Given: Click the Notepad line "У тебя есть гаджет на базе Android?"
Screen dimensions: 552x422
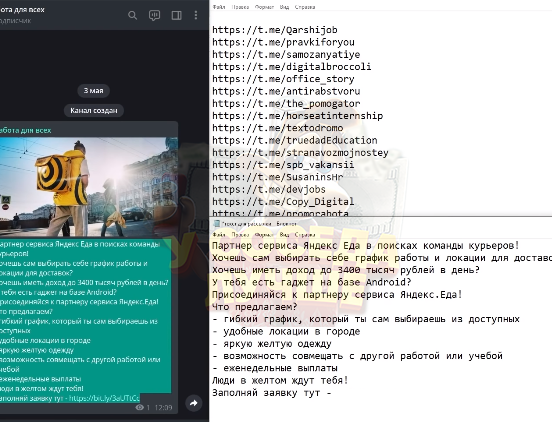Looking at the screenshot, I should click(312, 283).
